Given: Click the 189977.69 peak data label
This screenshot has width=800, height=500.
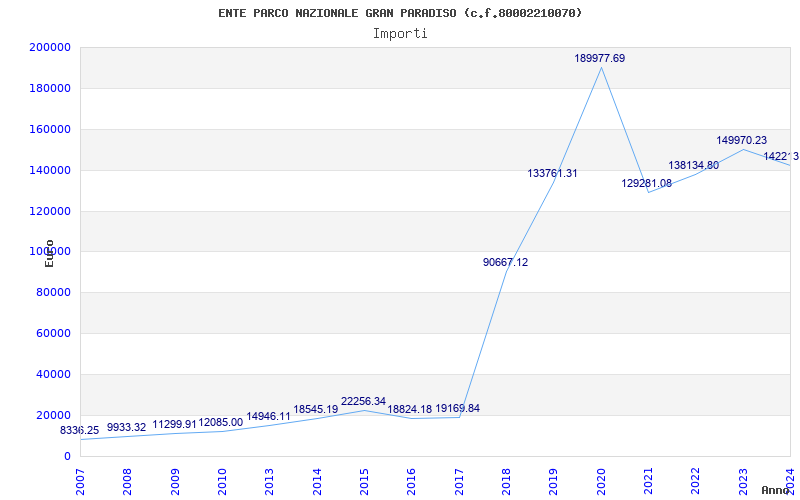Looking at the screenshot, I should click(x=599, y=58).
